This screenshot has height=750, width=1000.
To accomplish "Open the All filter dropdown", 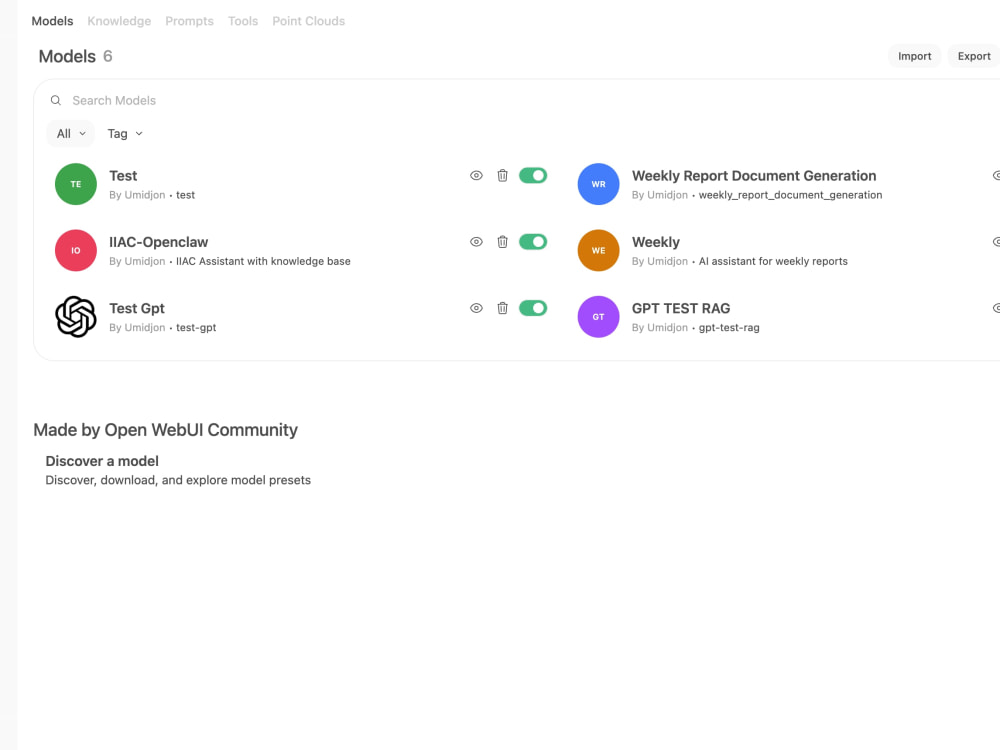I will pyautogui.click(x=71, y=133).
